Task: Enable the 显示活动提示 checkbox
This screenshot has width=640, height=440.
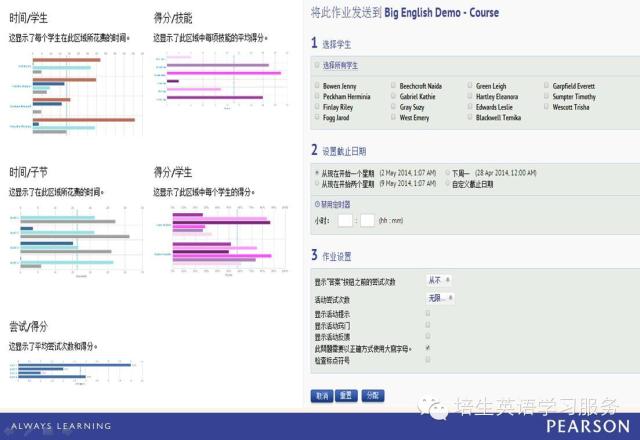Action: coord(428,312)
